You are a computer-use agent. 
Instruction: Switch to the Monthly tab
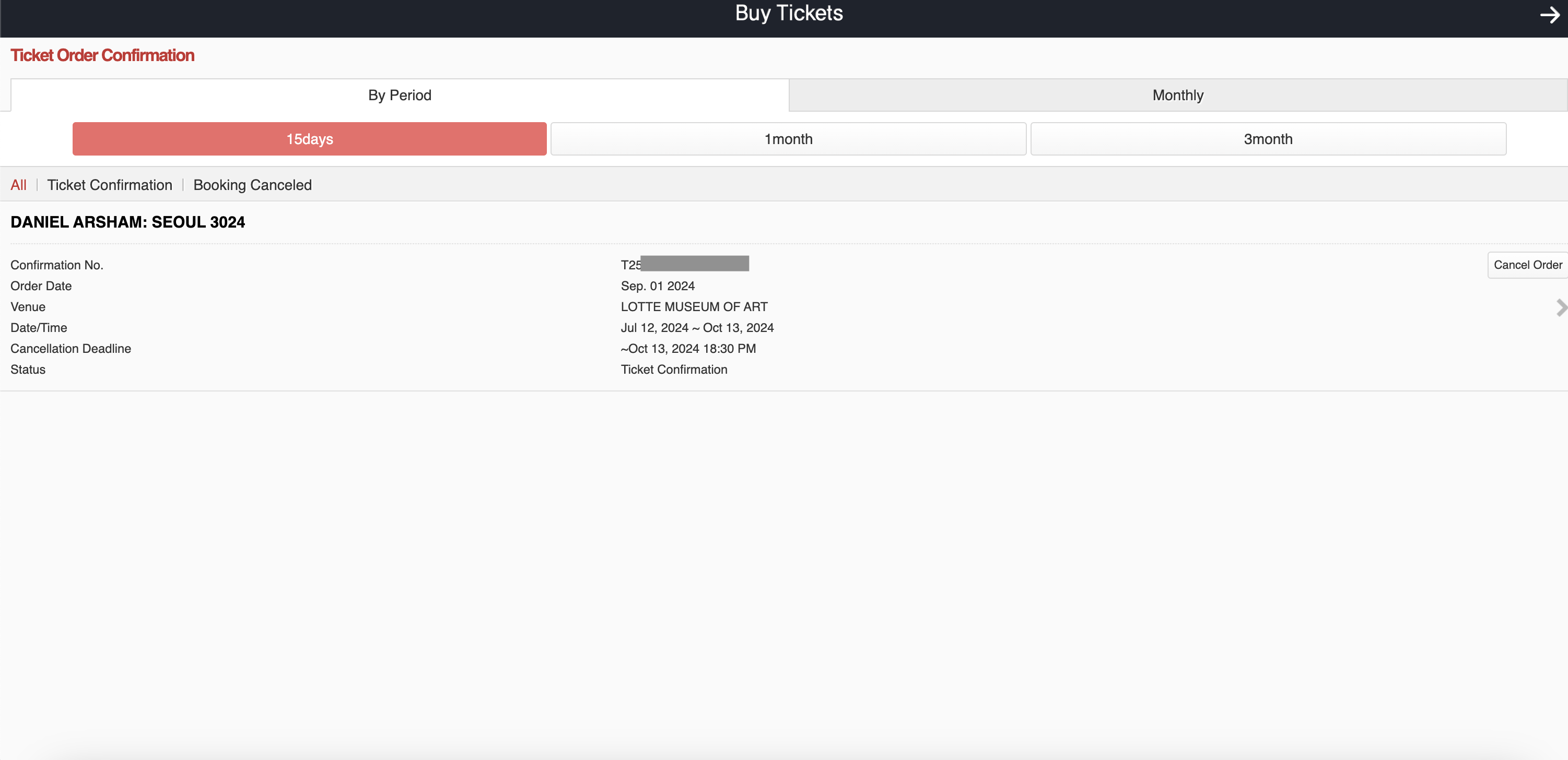coord(1177,95)
